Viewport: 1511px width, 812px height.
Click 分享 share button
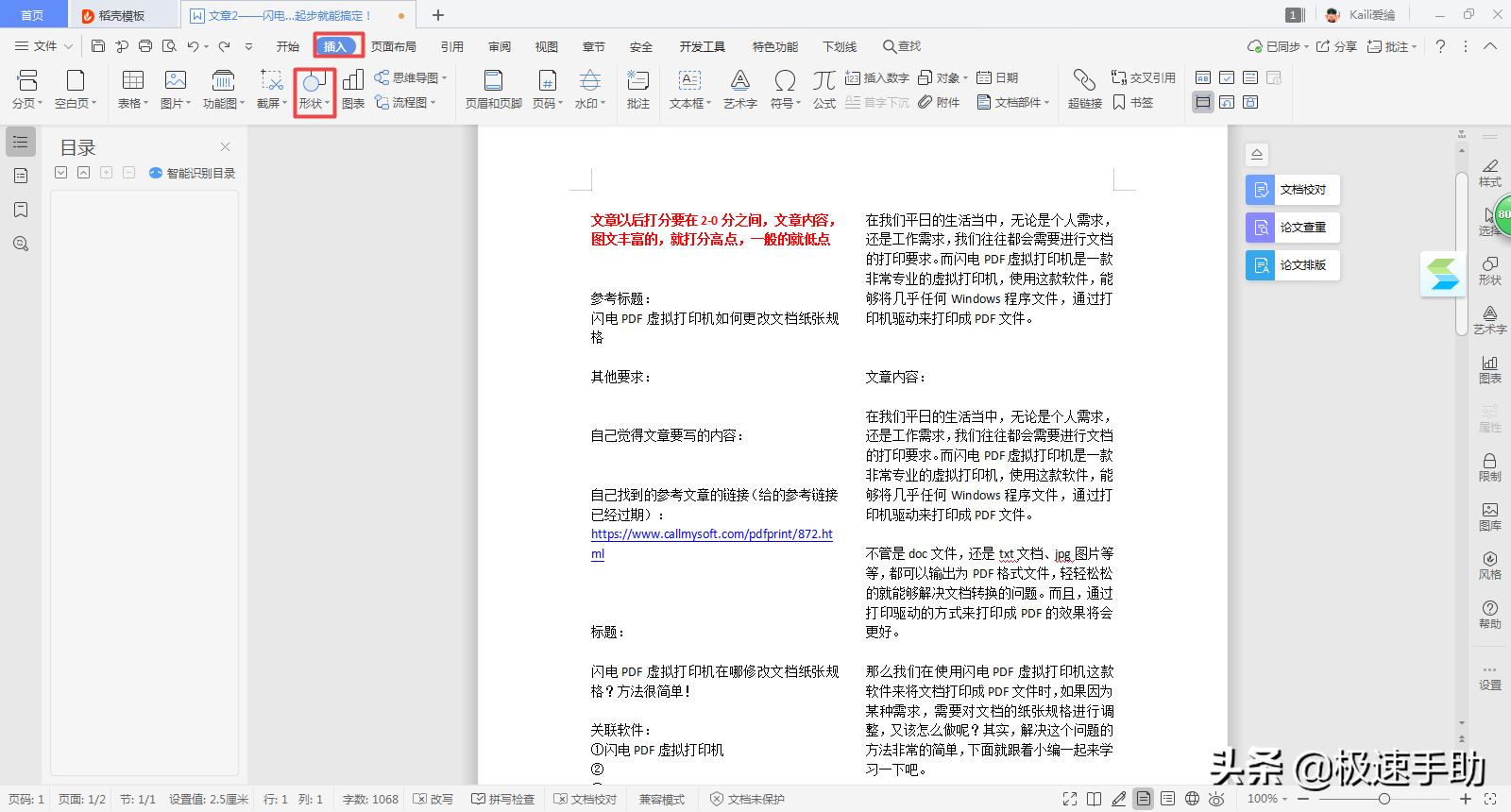coord(1336,46)
